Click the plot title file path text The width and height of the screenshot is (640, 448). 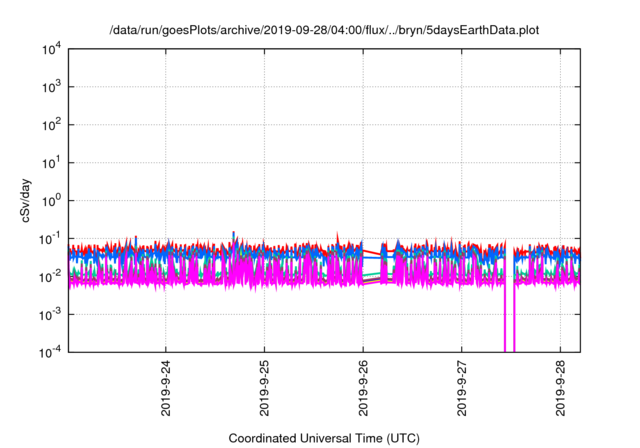(324, 30)
